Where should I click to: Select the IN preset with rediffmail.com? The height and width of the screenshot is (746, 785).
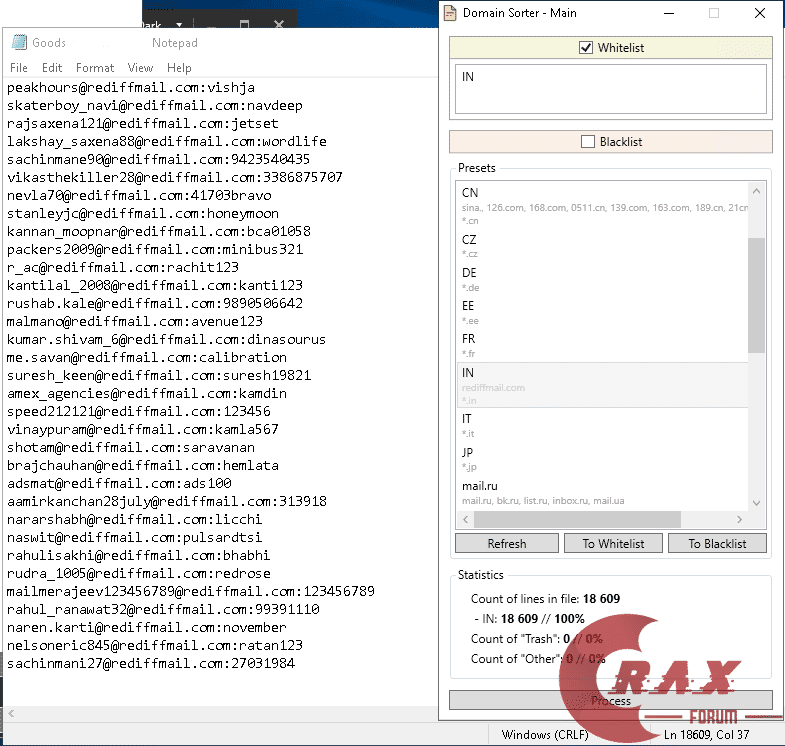click(602, 385)
